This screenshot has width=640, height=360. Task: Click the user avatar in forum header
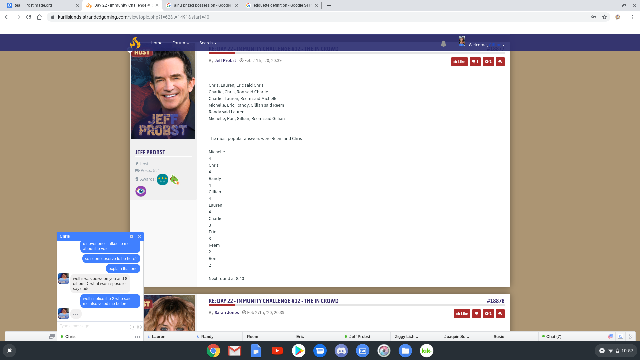click(462, 41)
